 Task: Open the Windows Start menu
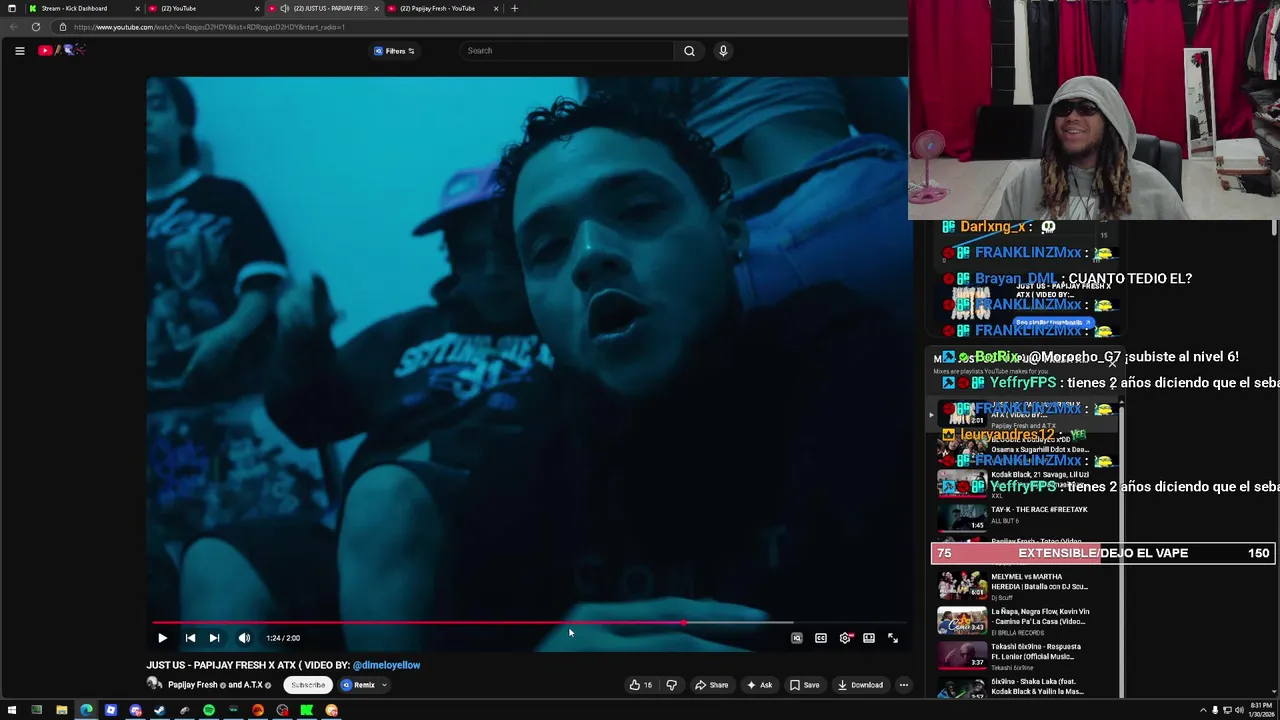tap(12, 711)
